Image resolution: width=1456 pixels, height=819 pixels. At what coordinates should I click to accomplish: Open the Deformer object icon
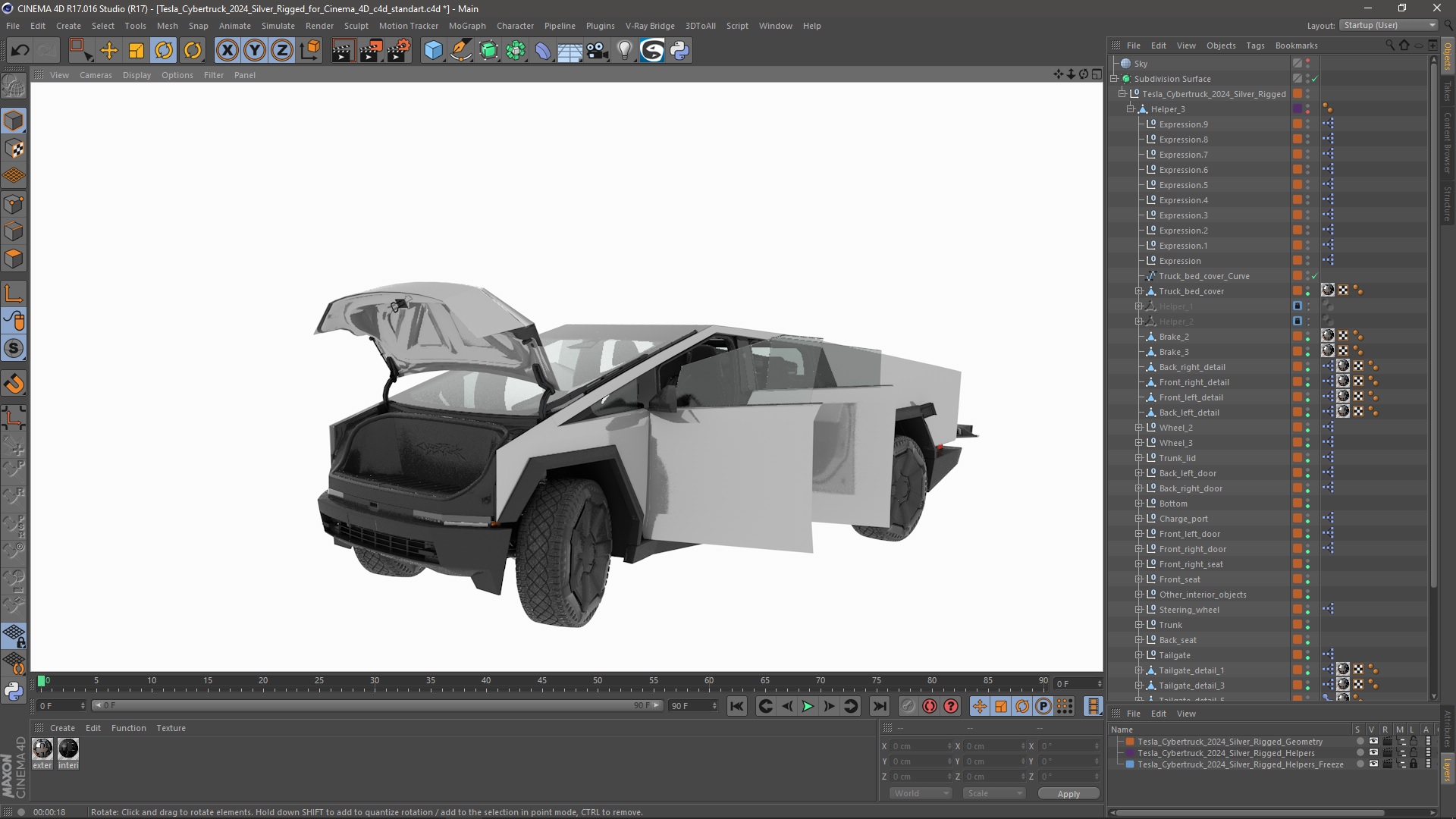(x=543, y=51)
